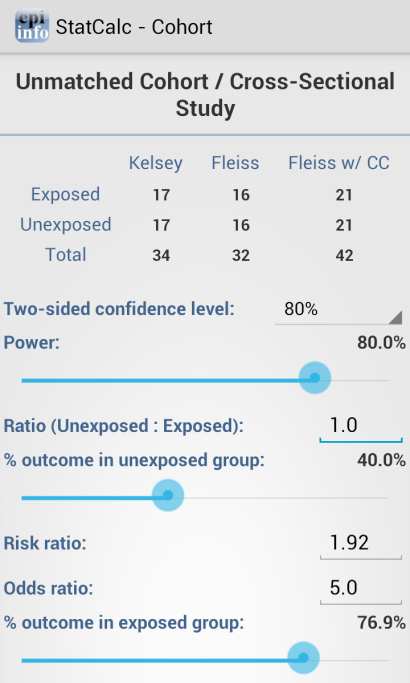Click the Power slider handle

coord(315,378)
